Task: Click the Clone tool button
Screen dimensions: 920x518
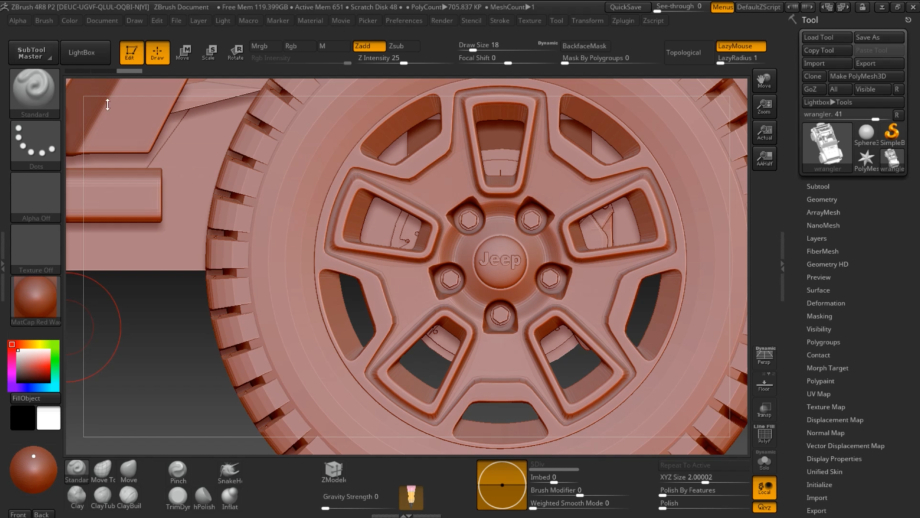Action: [813, 76]
